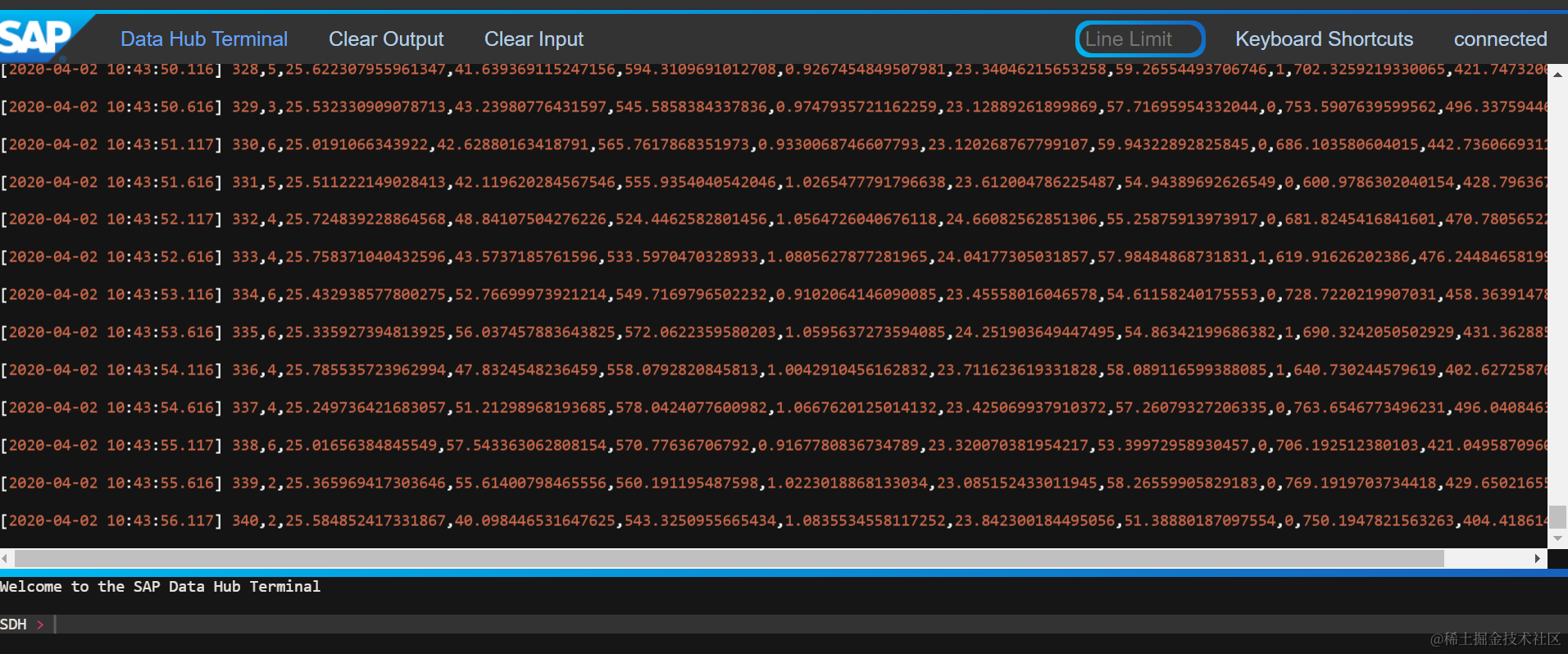This screenshot has width=1568, height=654.
Task: Open Keyboard Shortcuts
Action: pos(1324,39)
